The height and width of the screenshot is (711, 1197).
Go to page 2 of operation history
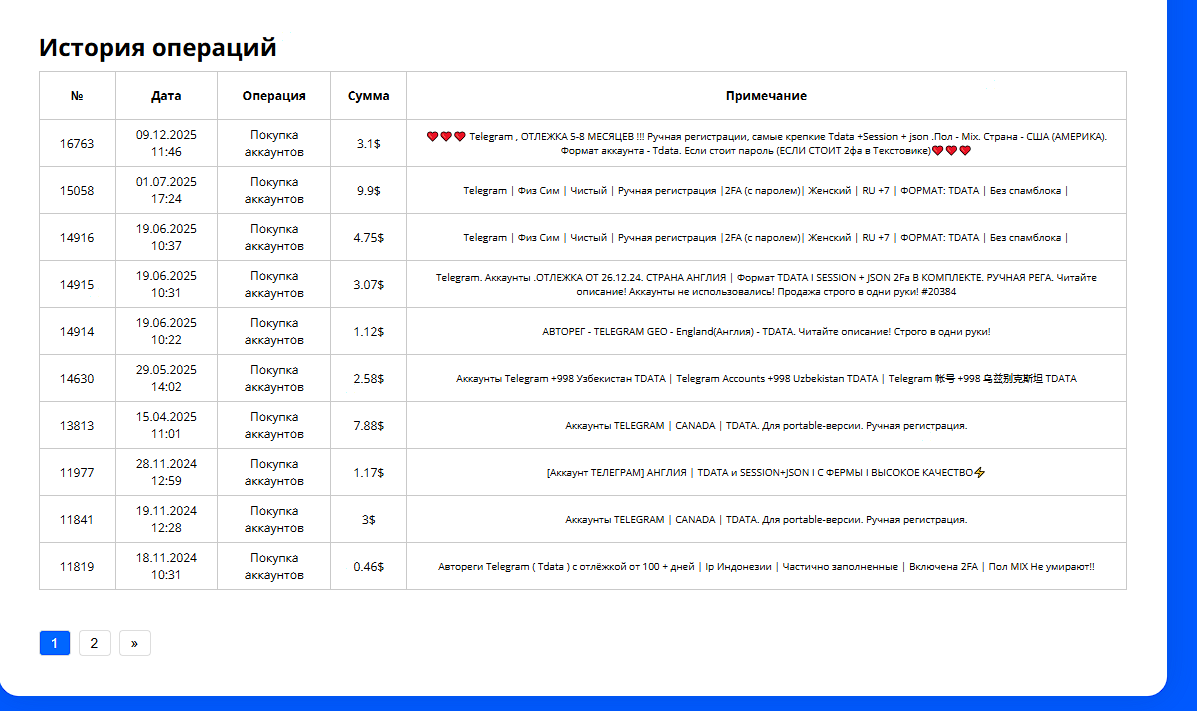[x=94, y=643]
